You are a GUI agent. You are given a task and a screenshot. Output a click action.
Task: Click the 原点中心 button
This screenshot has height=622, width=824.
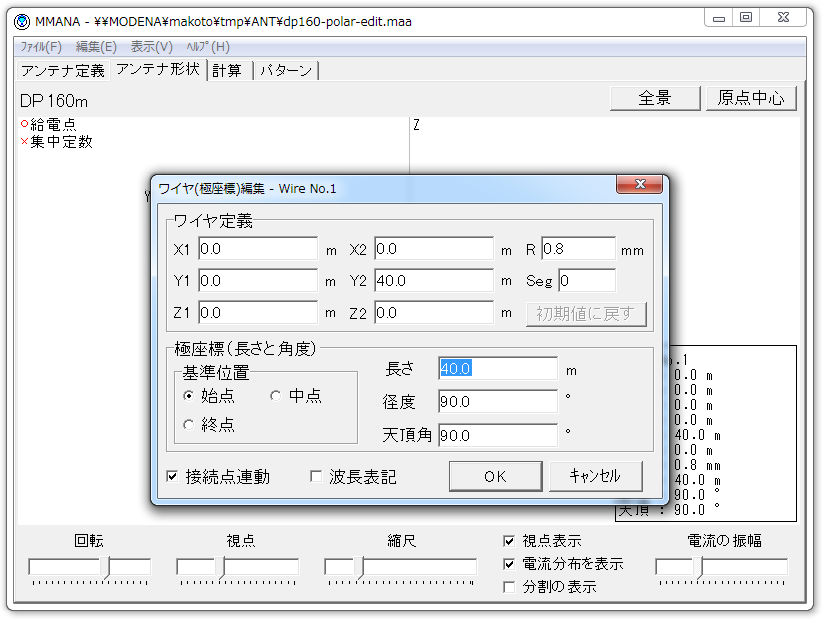[751, 98]
